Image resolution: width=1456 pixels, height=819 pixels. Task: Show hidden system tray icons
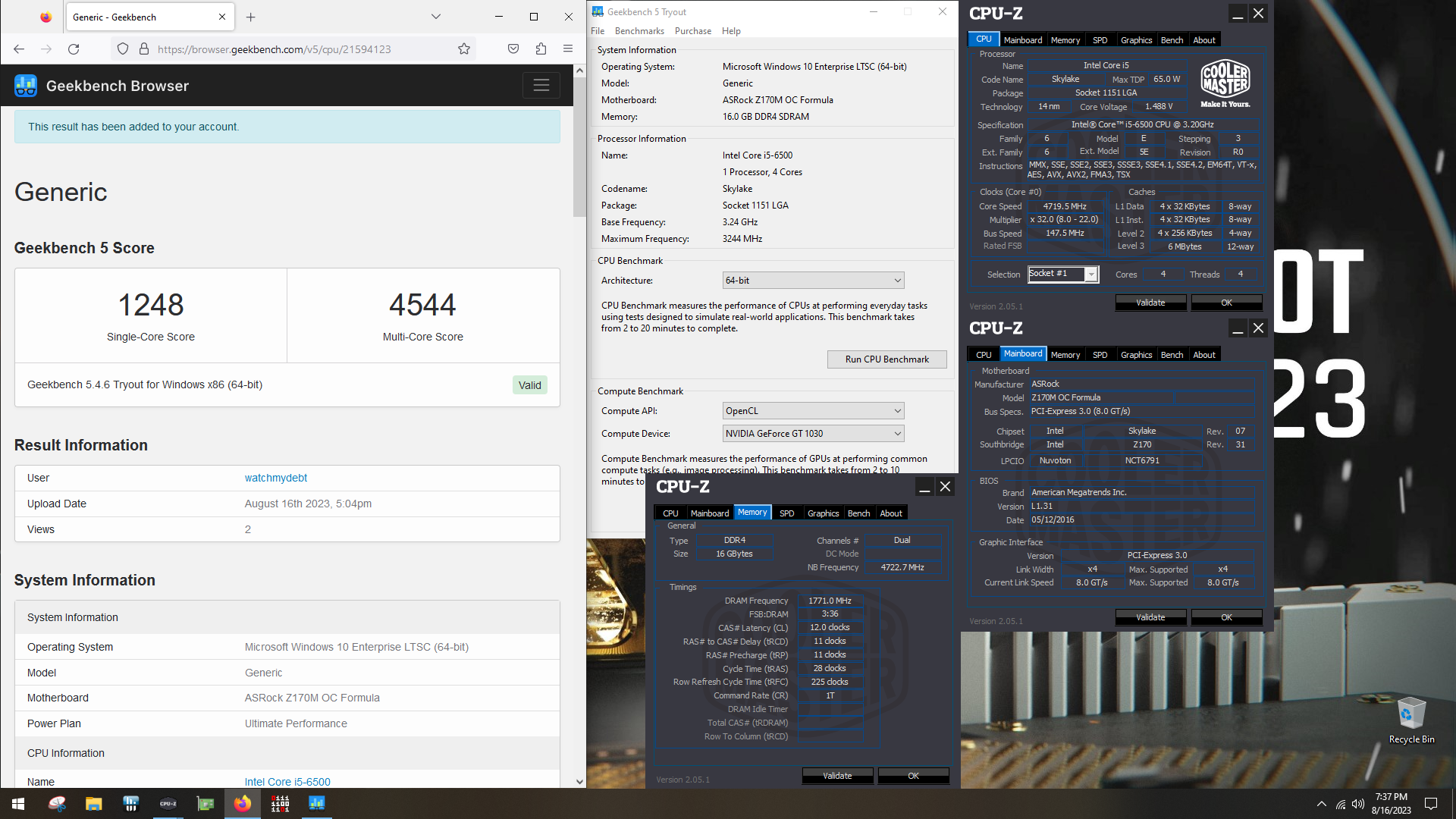click(1322, 804)
